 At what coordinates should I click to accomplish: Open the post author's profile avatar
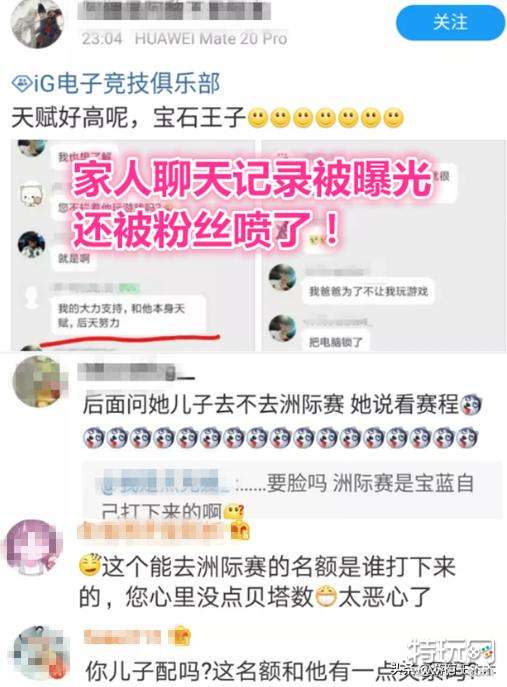click(x=37, y=23)
